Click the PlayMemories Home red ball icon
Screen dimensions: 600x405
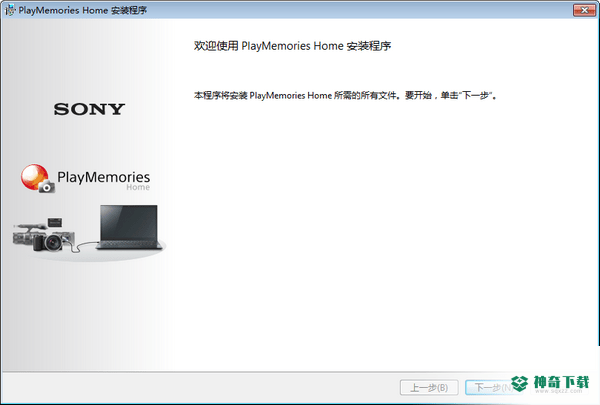(37, 178)
